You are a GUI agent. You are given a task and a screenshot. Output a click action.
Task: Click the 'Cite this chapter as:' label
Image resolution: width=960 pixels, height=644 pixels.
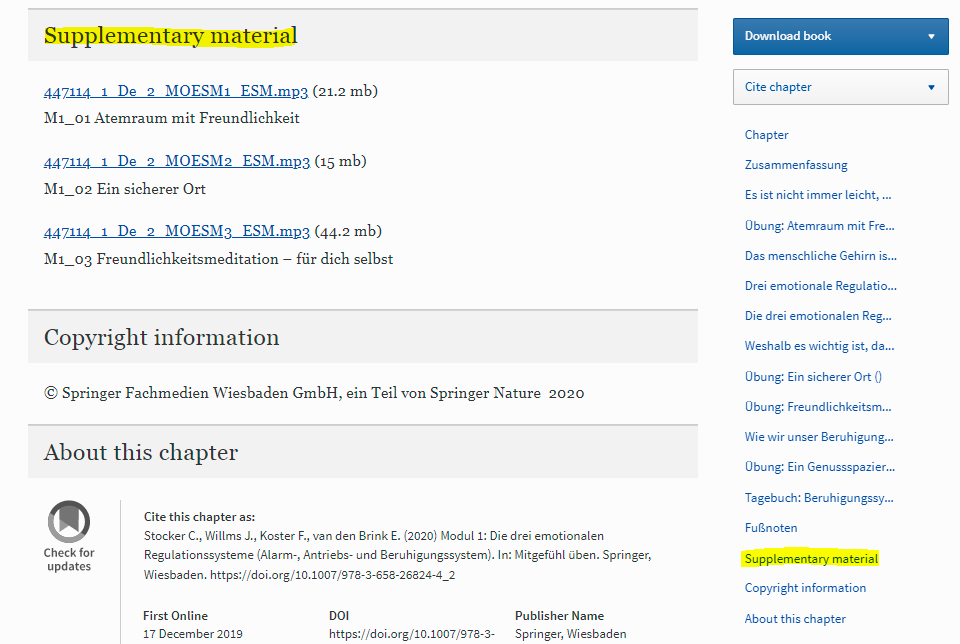[x=200, y=517]
